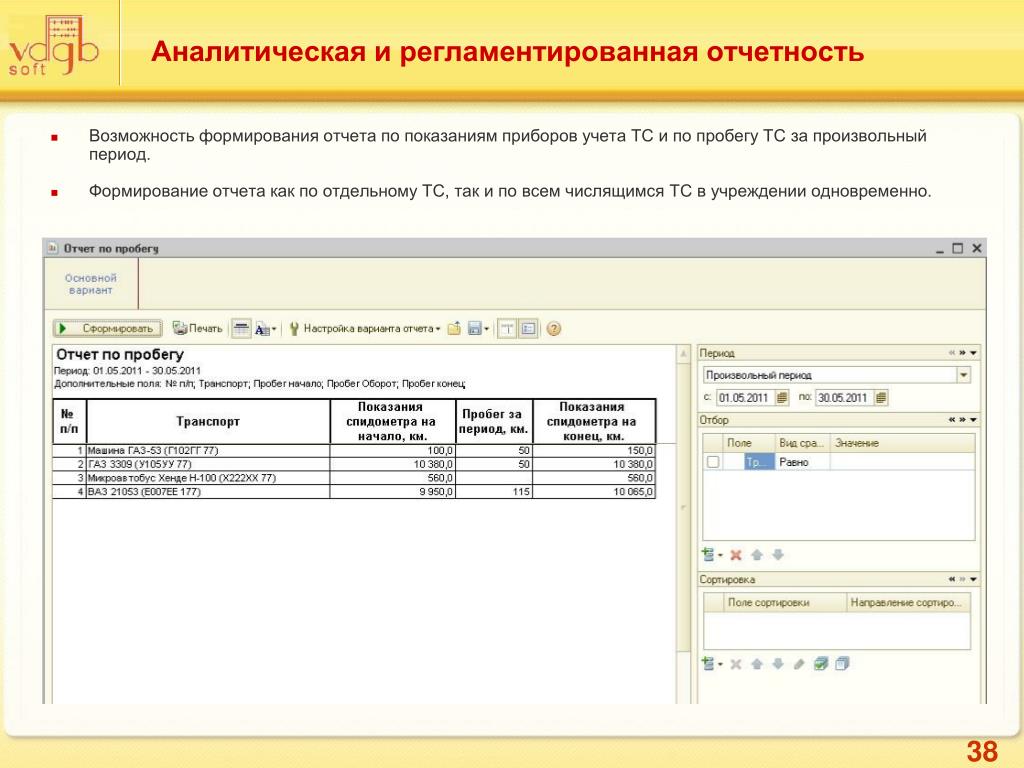Click the move down arrow in Сортировка toolbar

coord(778,664)
